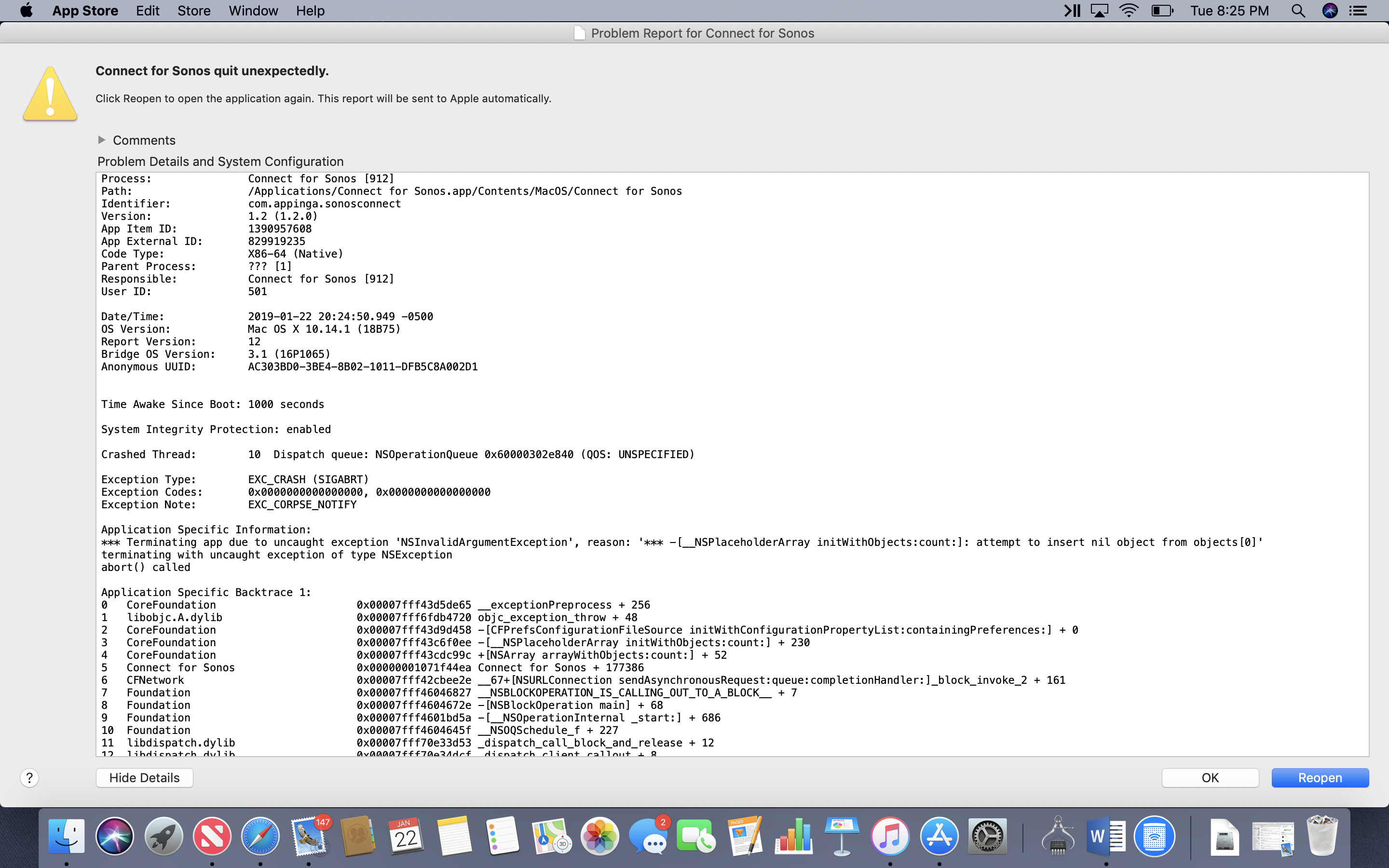Check battery status in menu bar
Image resolution: width=1389 pixels, height=868 pixels.
(x=1162, y=10)
